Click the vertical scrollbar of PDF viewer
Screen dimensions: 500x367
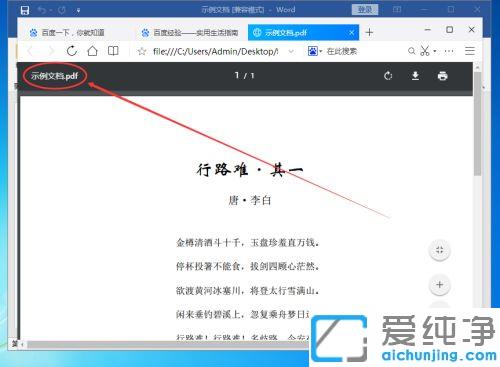point(478,125)
